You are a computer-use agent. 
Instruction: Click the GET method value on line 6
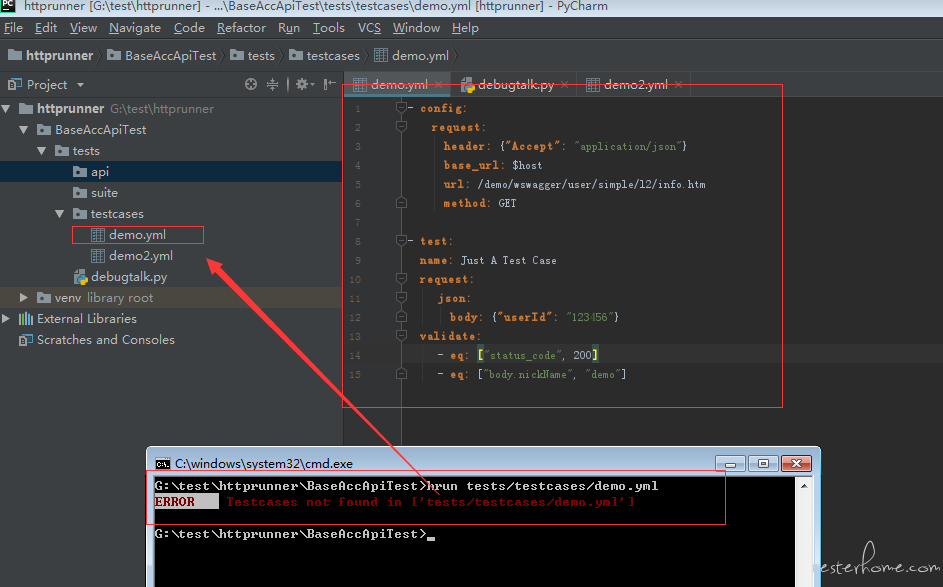click(x=507, y=203)
